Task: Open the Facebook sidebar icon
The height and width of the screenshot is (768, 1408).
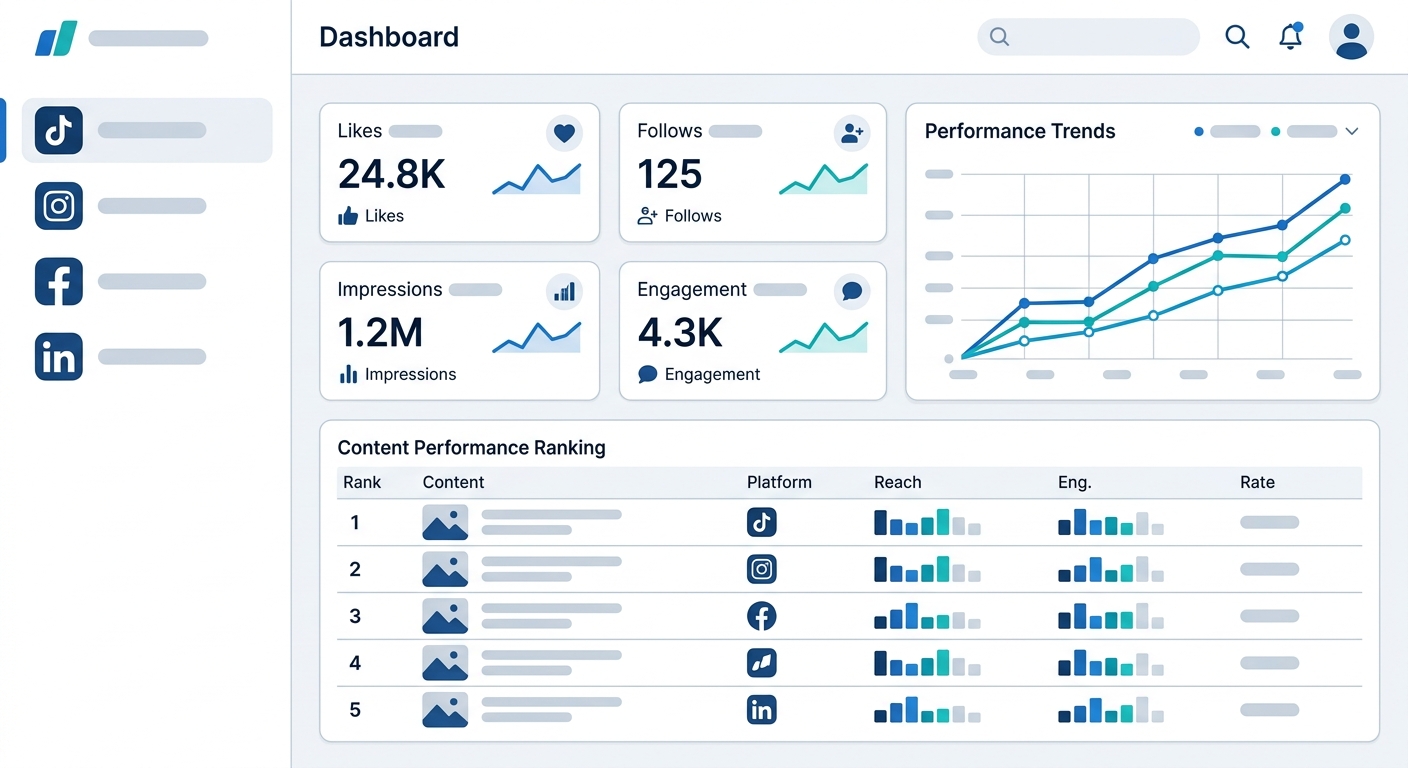Action: pyautogui.click(x=58, y=282)
